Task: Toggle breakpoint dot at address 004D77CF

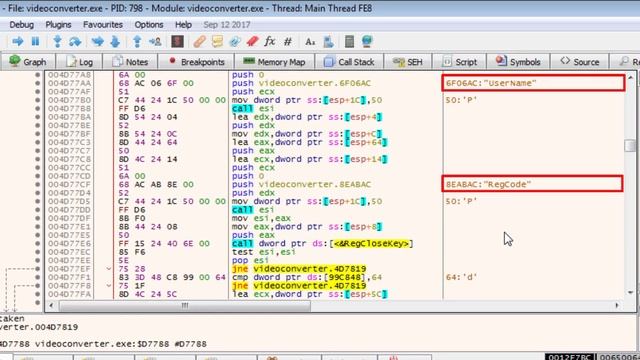Action: [38, 184]
